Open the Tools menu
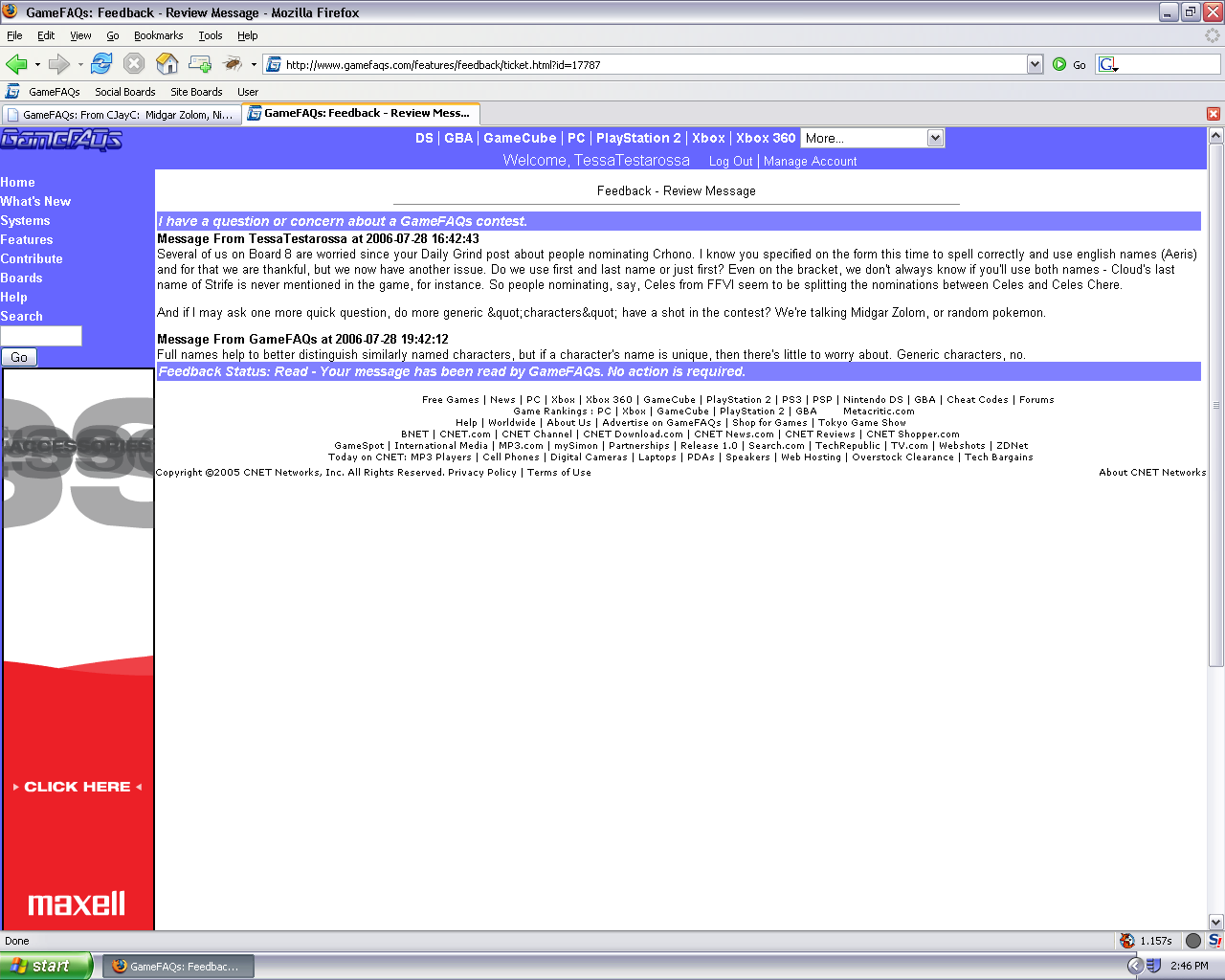Image resolution: width=1225 pixels, height=980 pixels. pyautogui.click(x=211, y=35)
